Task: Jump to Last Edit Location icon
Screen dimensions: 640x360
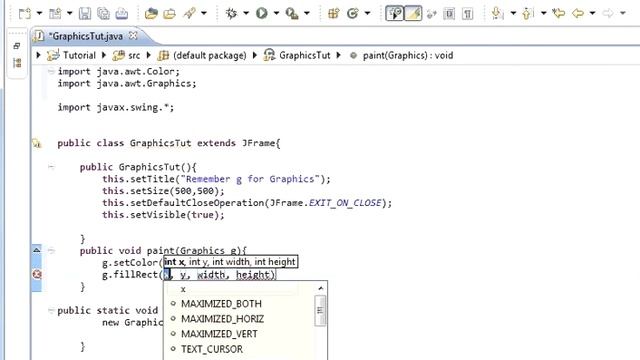Action: point(558,13)
